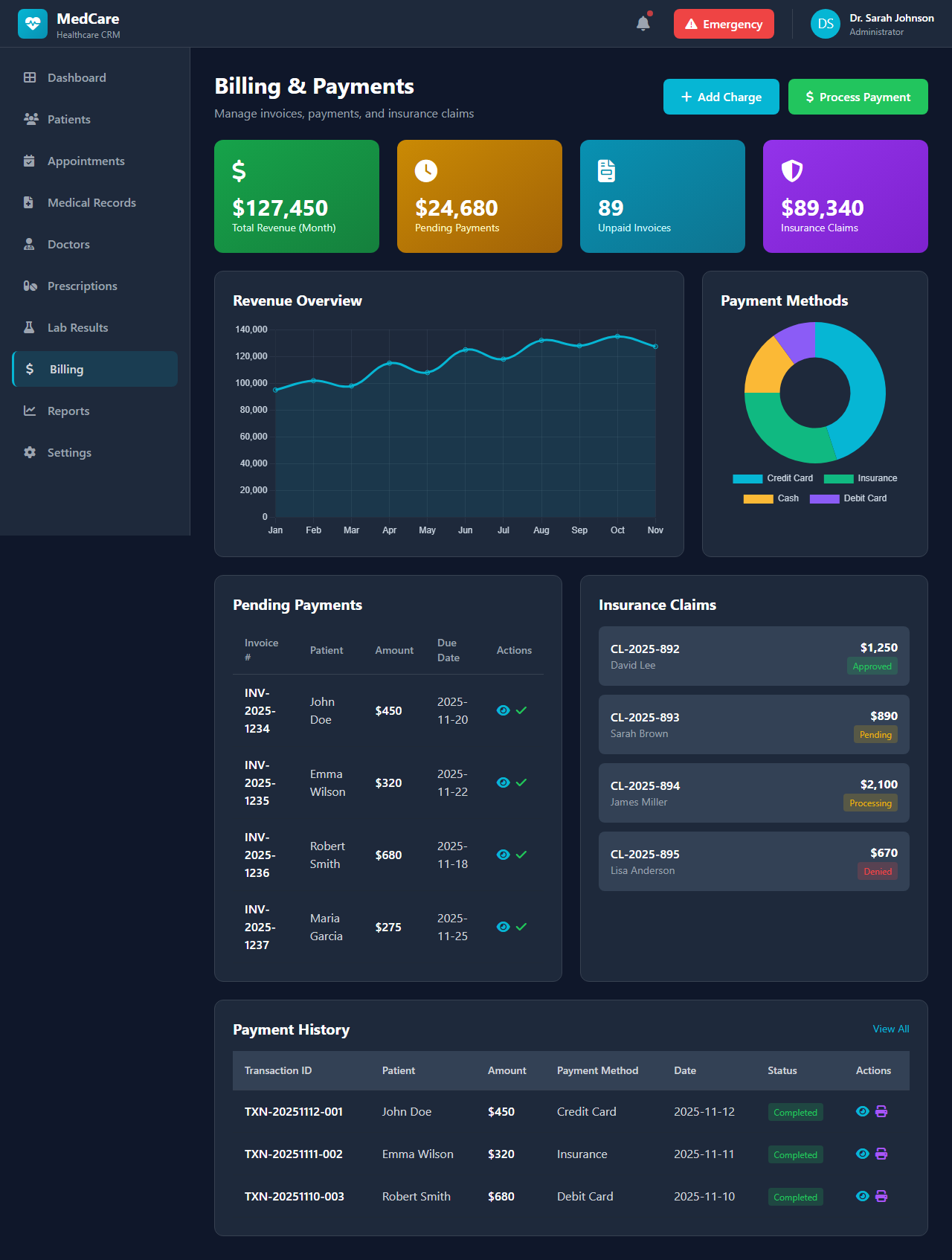View invoice details for Robert Smith's $680 invoice

point(503,855)
